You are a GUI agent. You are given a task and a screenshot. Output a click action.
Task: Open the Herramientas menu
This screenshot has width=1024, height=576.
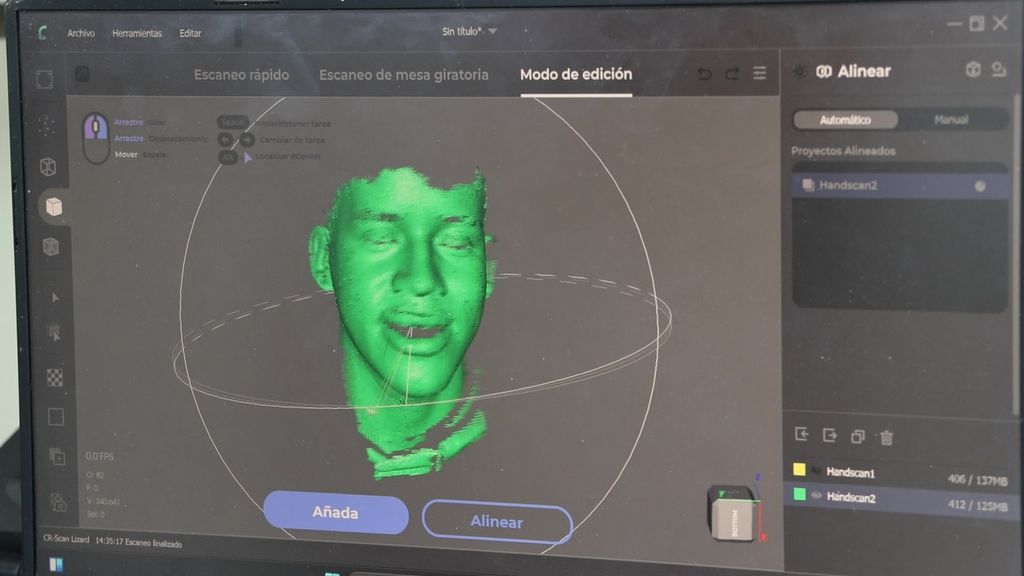(137, 33)
